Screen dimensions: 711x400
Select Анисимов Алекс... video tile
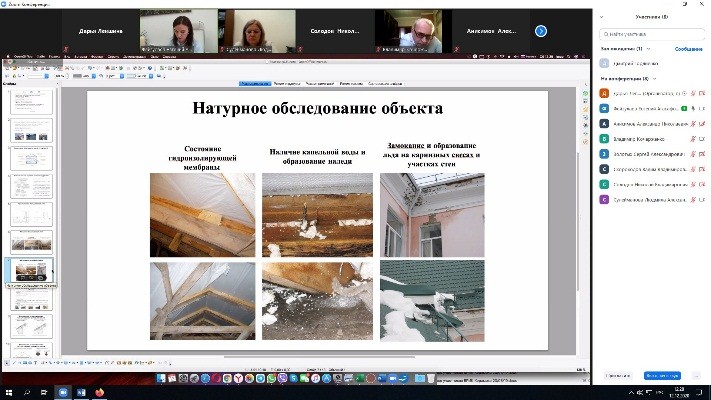(x=491, y=31)
